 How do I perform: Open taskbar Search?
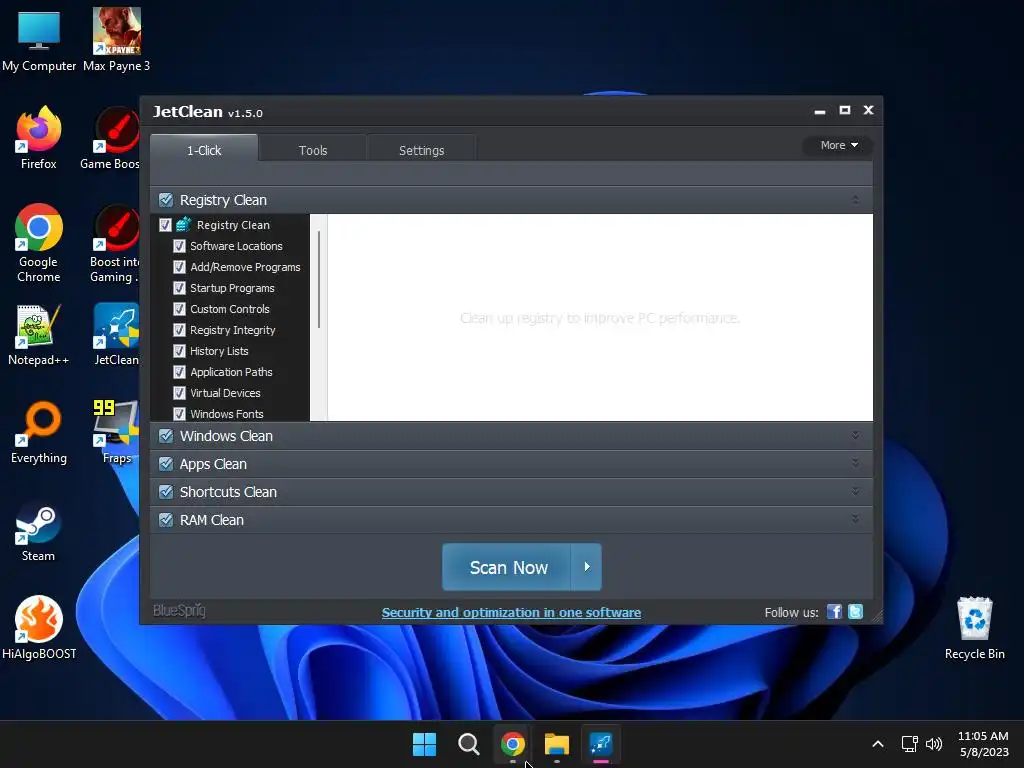[468, 744]
